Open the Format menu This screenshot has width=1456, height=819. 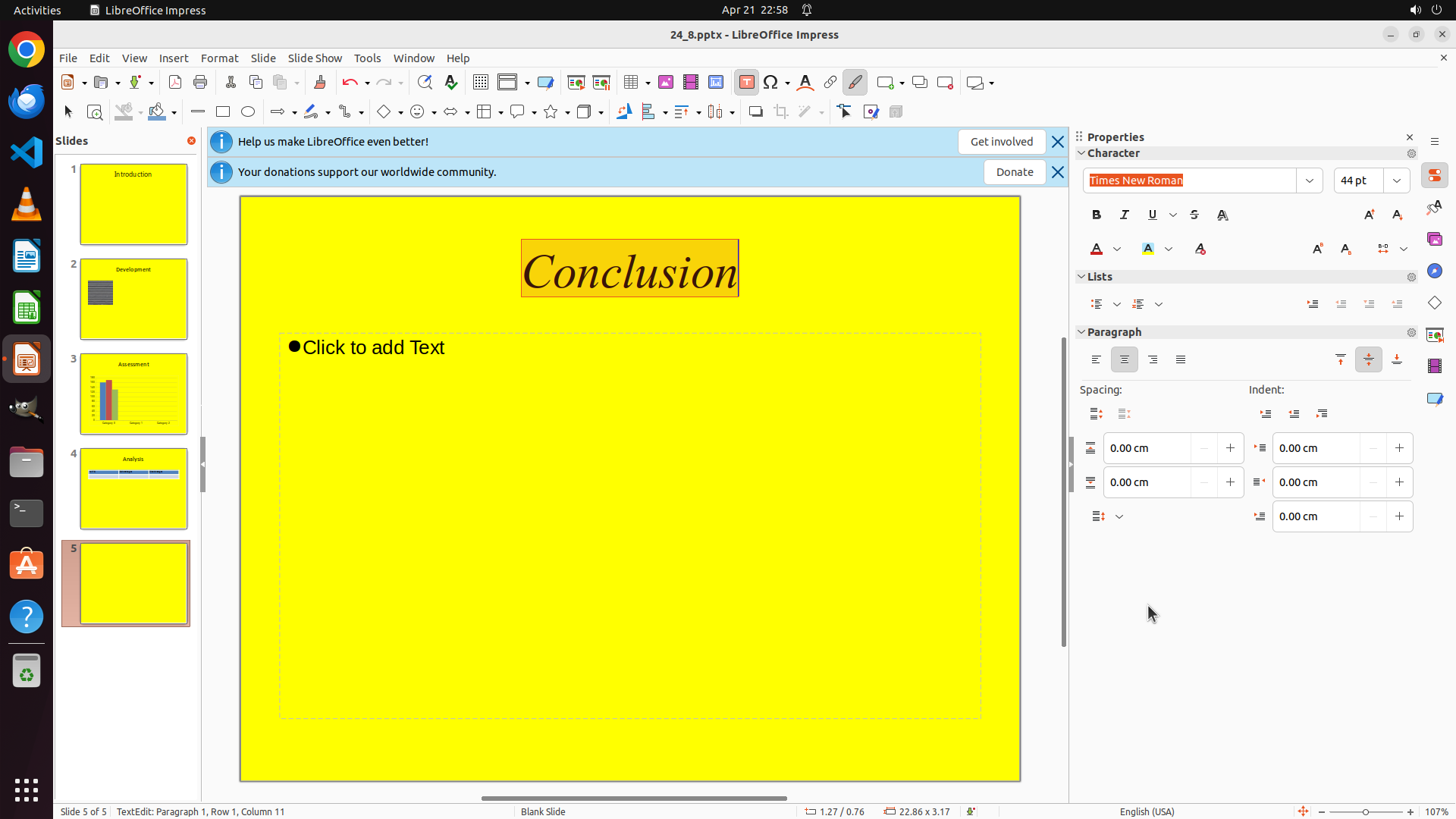click(219, 58)
